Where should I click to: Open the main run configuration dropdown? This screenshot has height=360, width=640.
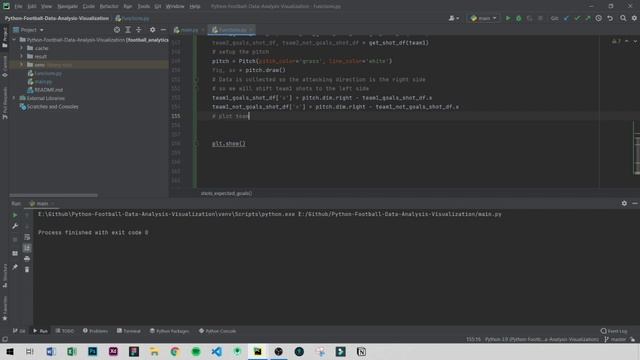[484, 18]
